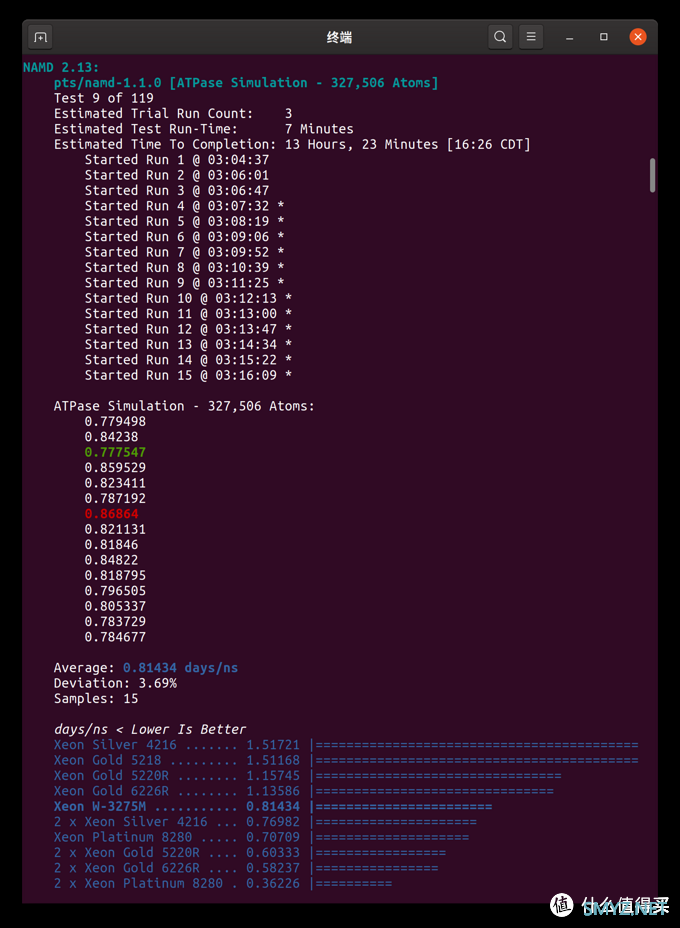Close the terminal window
The height and width of the screenshot is (928, 680).
[638, 37]
